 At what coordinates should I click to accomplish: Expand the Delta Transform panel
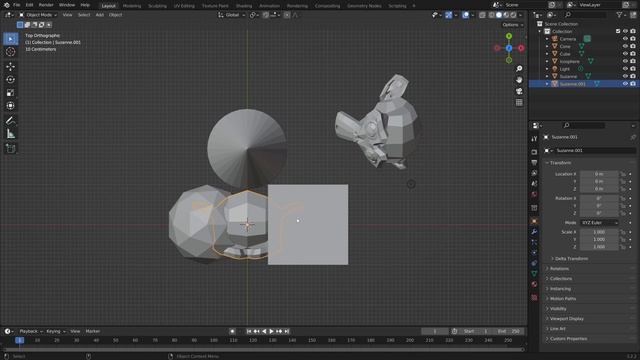pyautogui.click(x=570, y=259)
